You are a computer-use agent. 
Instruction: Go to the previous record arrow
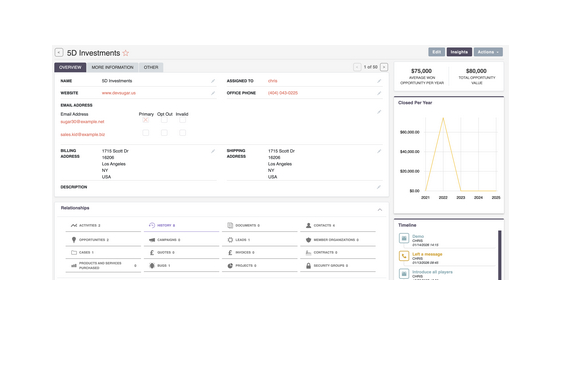click(357, 67)
